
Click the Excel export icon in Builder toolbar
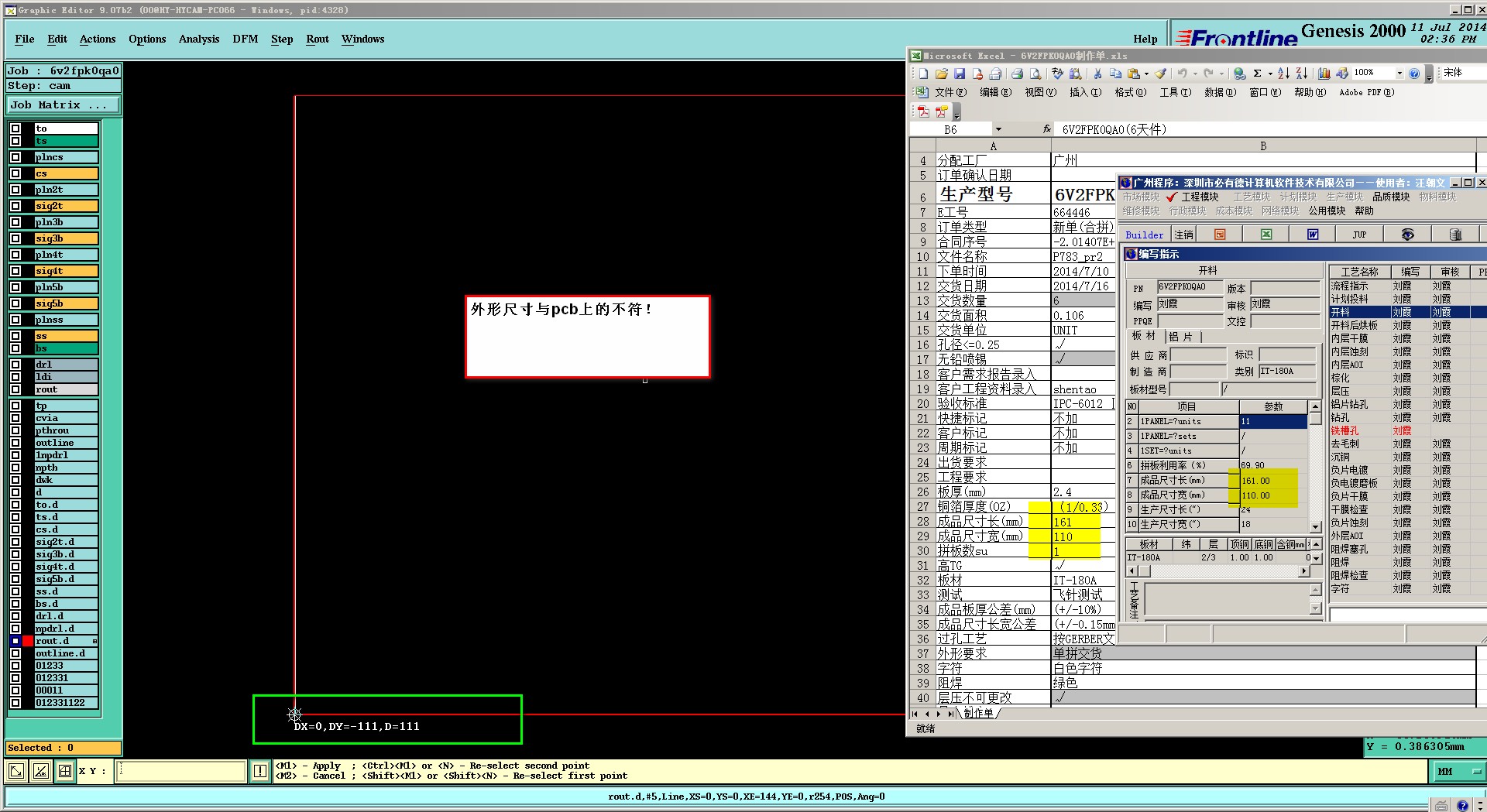click(1266, 235)
